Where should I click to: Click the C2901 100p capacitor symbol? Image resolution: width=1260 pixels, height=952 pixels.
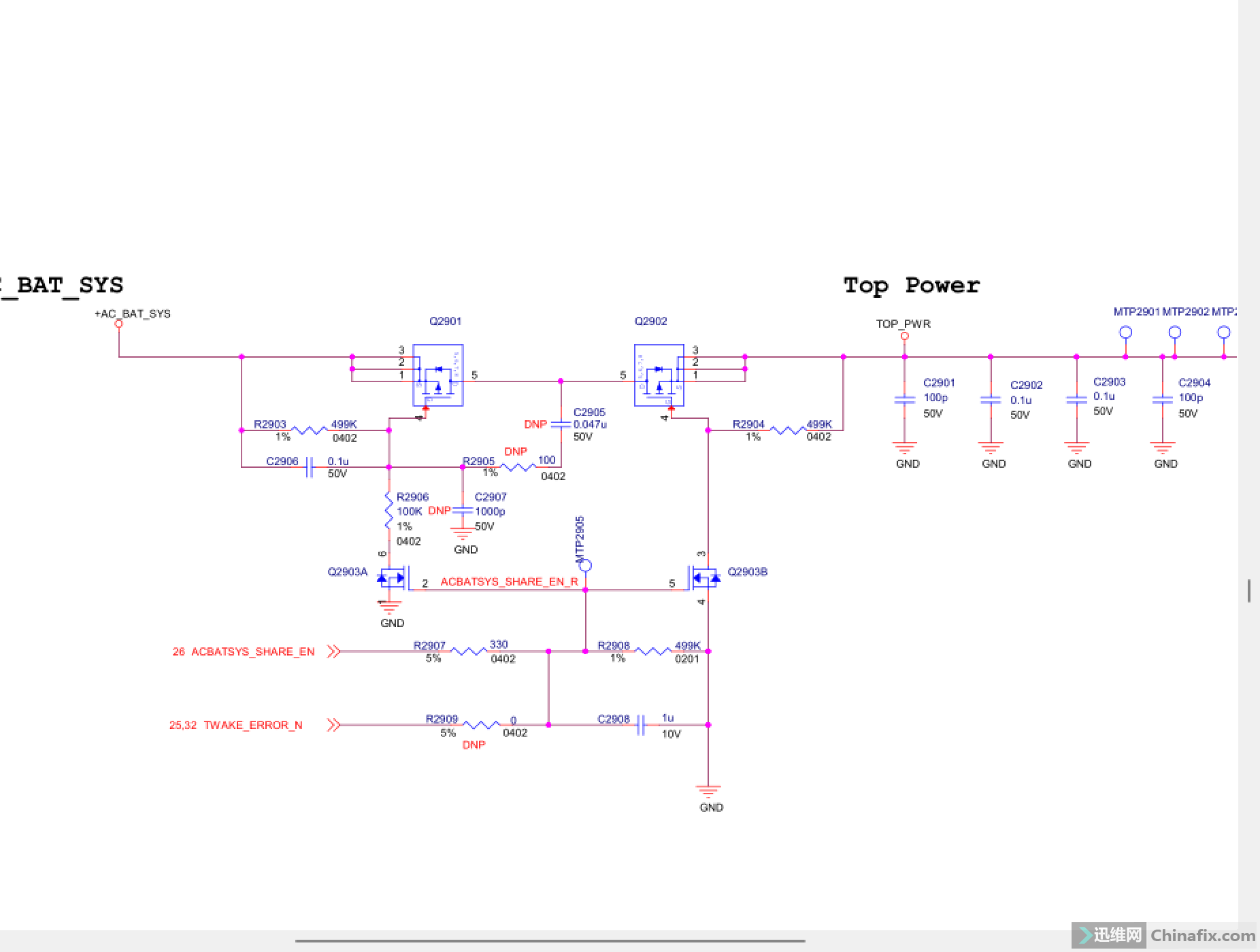tap(905, 400)
